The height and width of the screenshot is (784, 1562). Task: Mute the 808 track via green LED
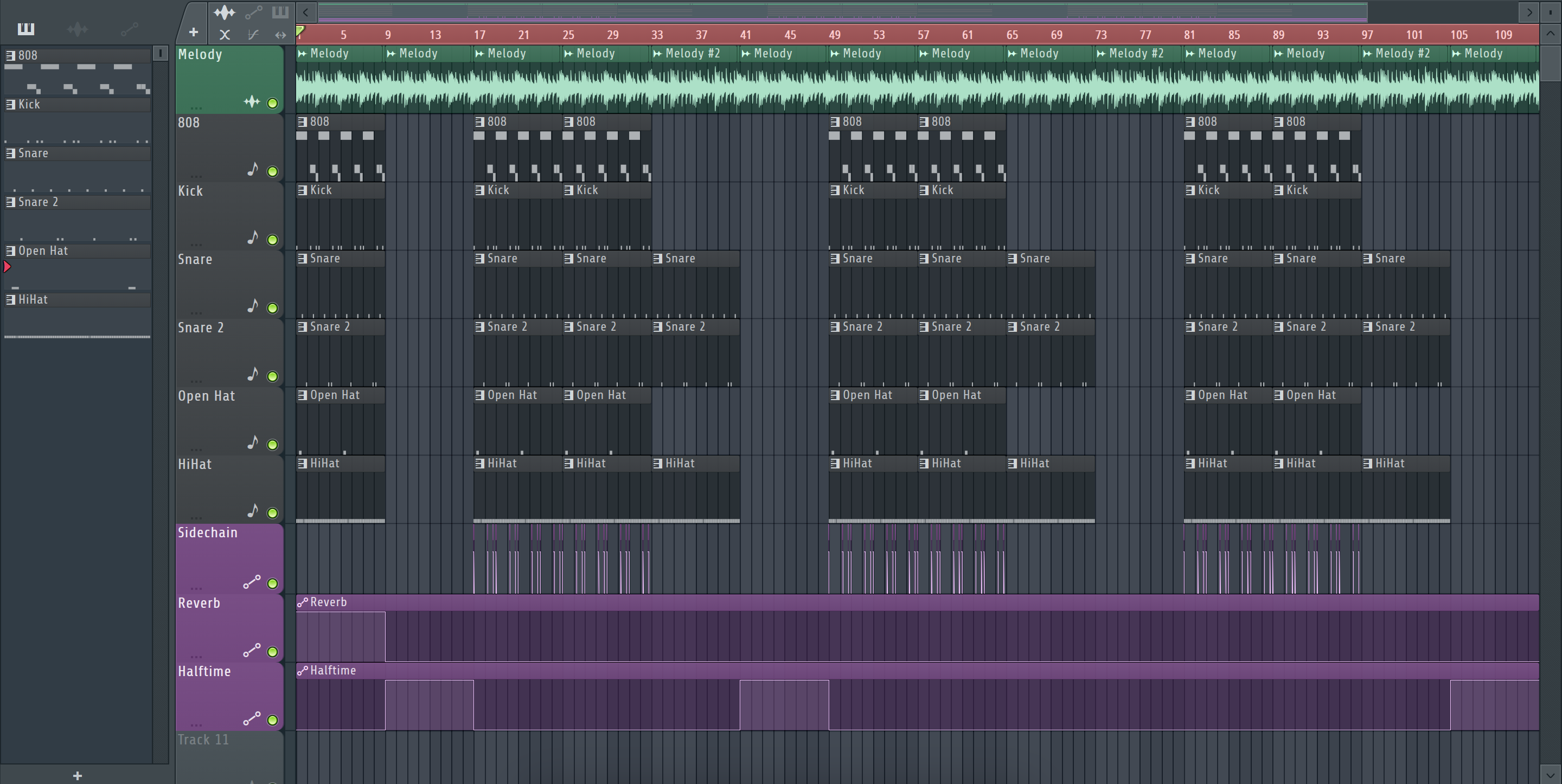click(x=273, y=171)
